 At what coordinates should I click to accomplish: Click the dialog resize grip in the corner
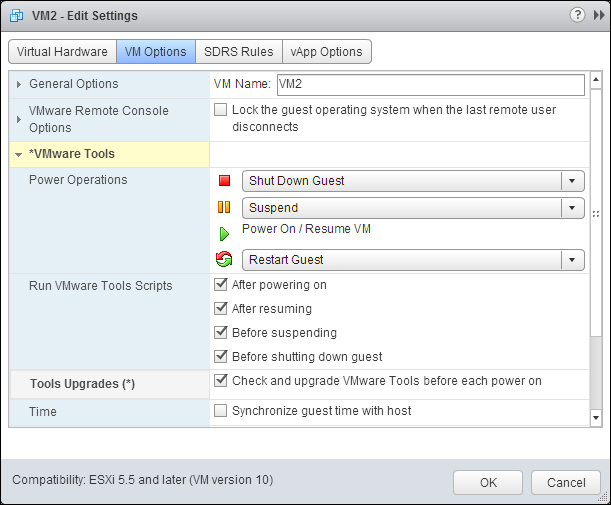coord(604,498)
